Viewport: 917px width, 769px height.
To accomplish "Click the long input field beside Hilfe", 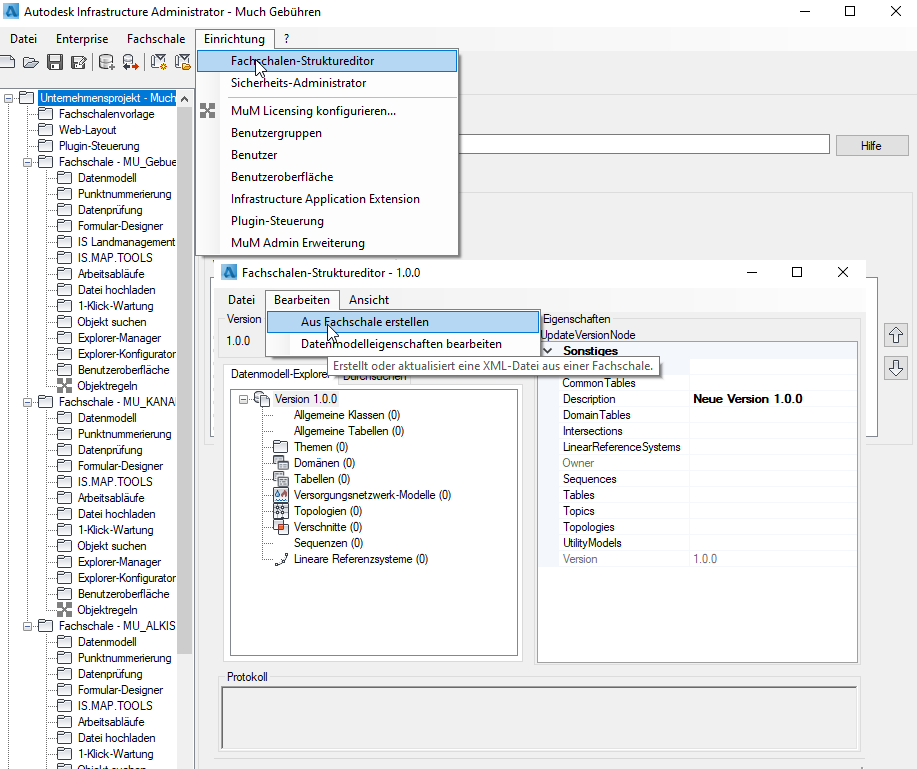I will [644, 144].
